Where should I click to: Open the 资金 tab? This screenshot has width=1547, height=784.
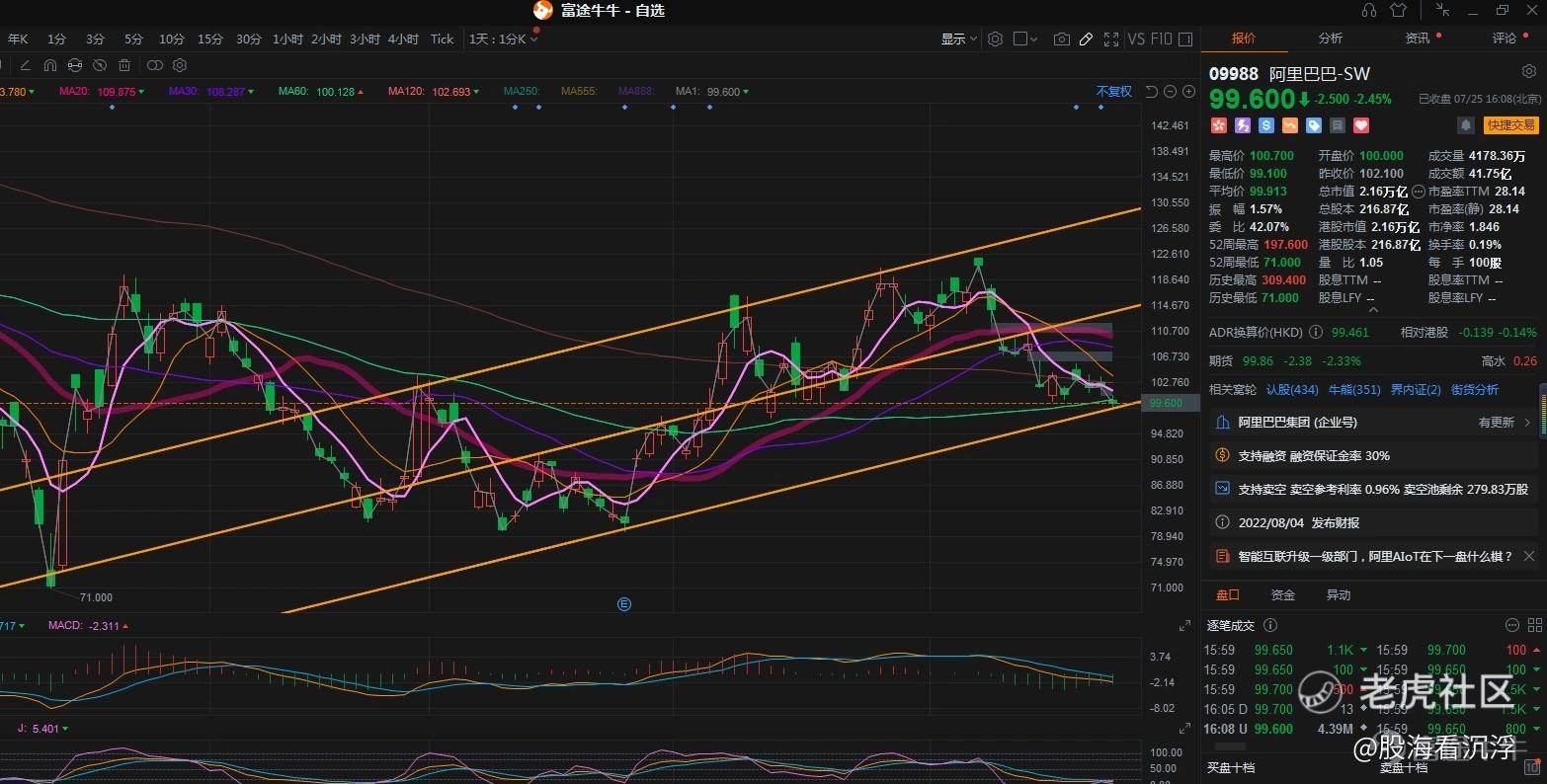pyautogui.click(x=1282, y=595)
